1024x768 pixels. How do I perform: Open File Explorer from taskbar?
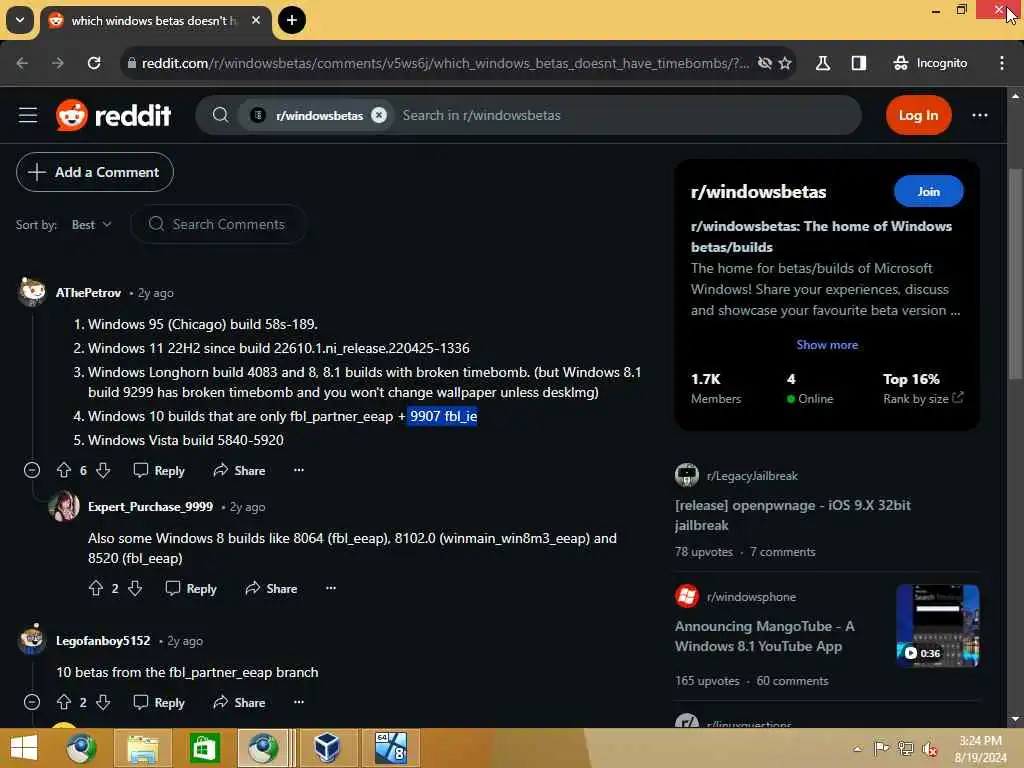pos(143,748)
